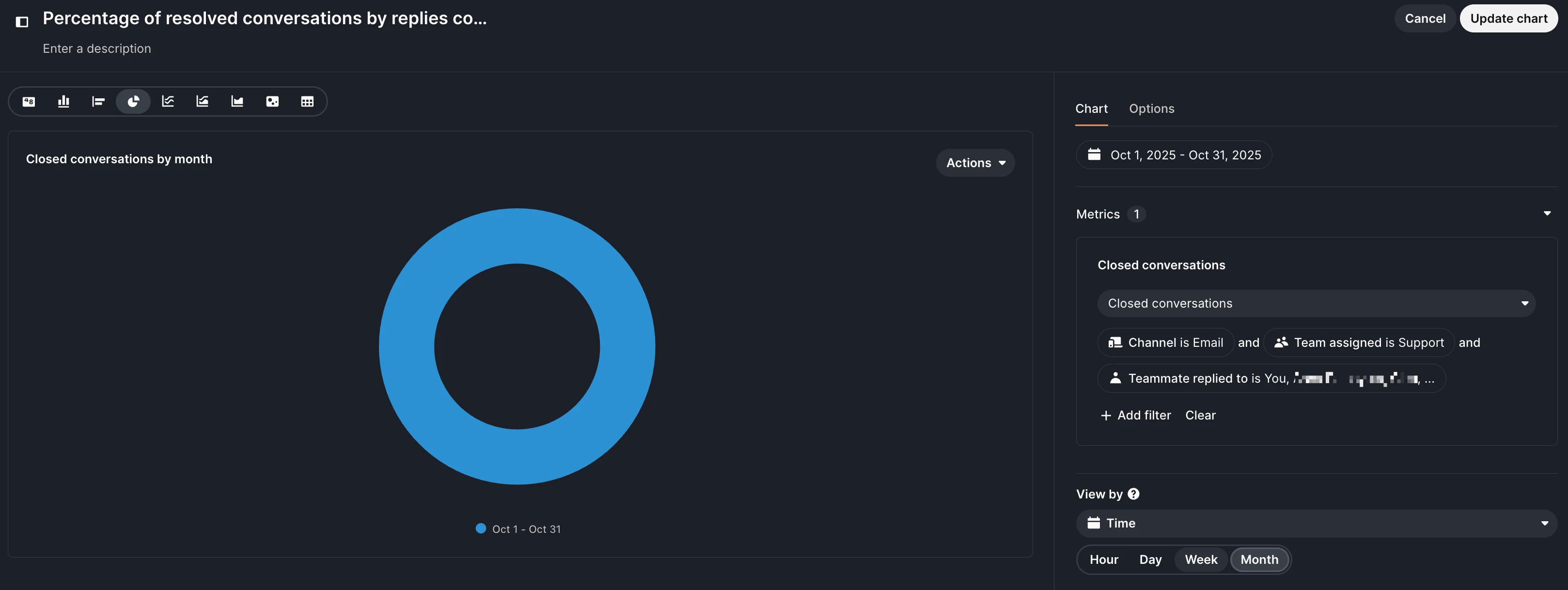
Task: Click the Update chart button
Action: tap(1508, 19)
